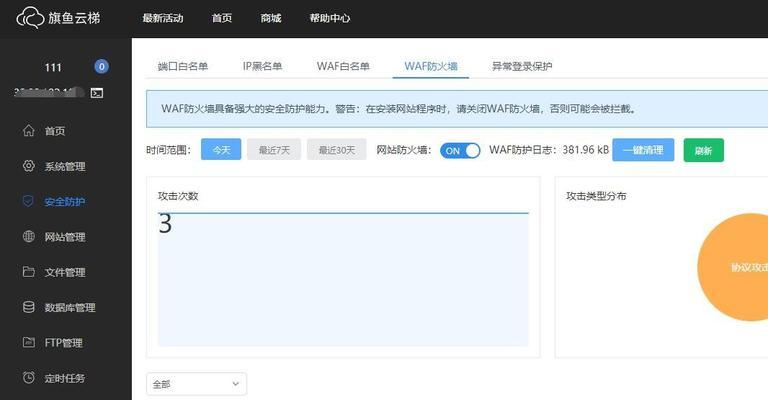The height and width of the screenshot is (400, 768).
Task: Turn off the 网站防火墙 ON switch
Action: point(460,151)
